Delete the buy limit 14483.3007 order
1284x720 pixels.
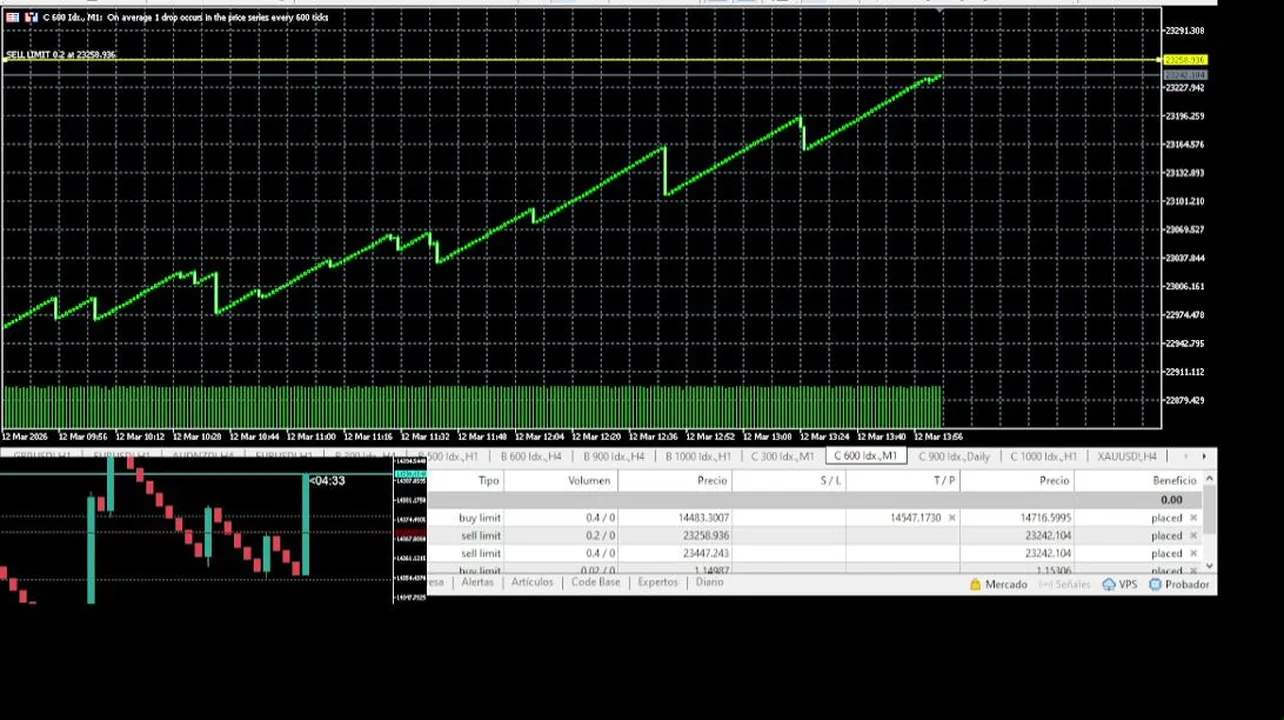[1193, 518]
